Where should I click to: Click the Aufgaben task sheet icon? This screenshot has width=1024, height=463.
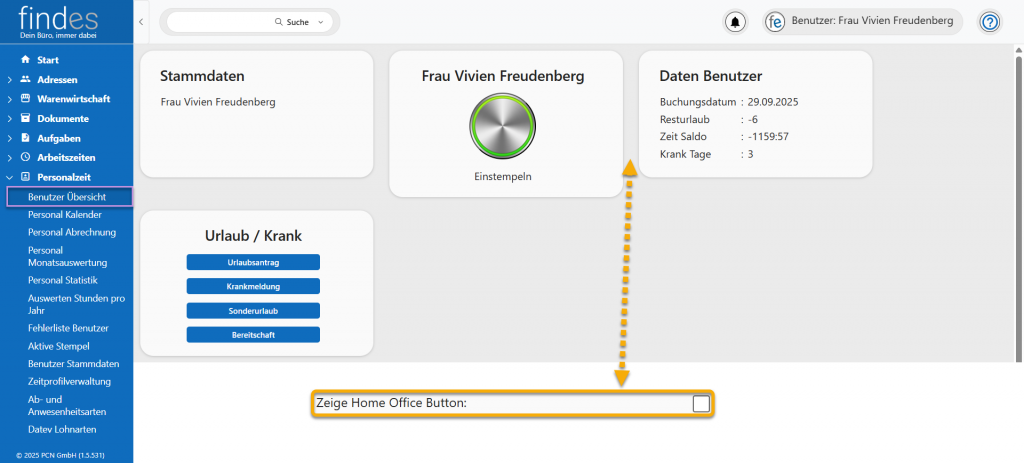click(x=26, y=138)
